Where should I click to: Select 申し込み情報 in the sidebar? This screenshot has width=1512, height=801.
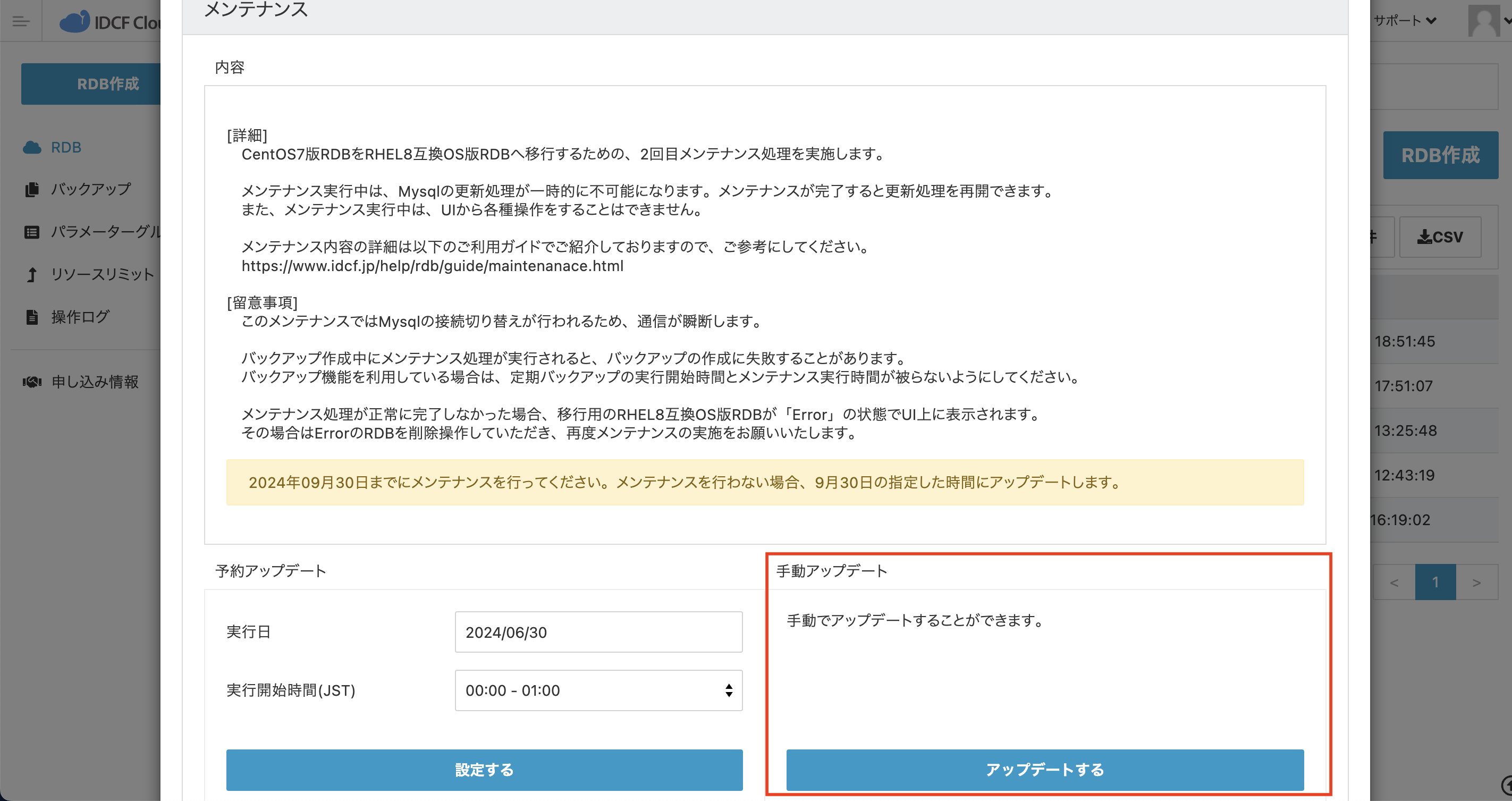(95, 382)
